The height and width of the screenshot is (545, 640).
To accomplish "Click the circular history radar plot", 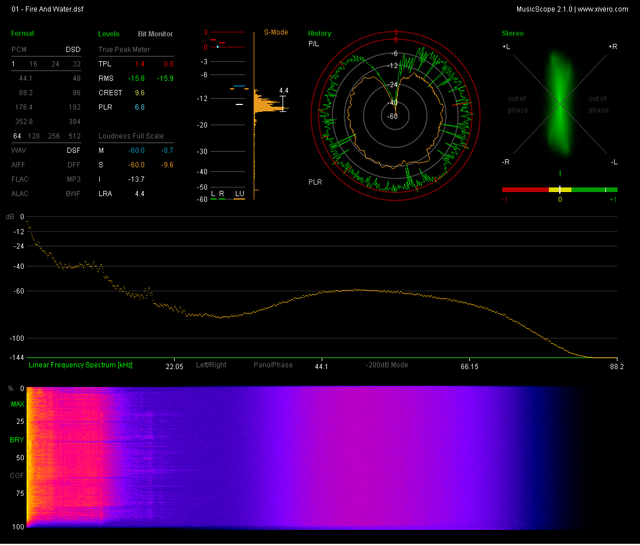I will 395,116.
